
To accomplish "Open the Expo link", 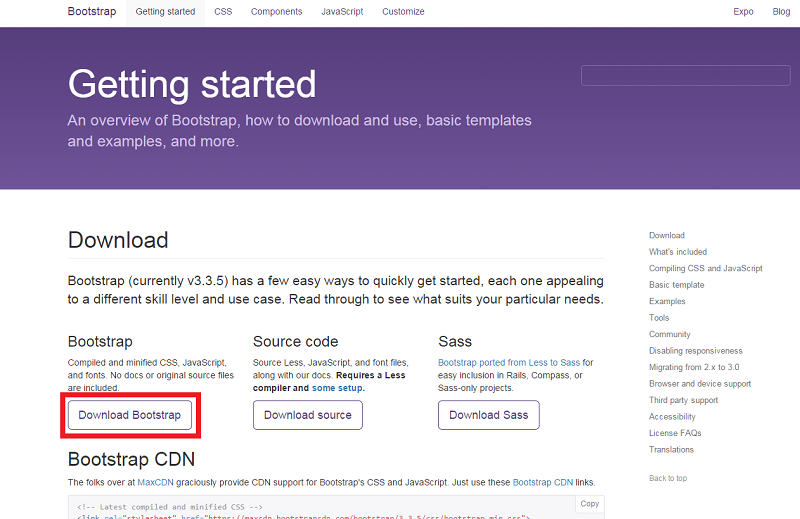I will [743, 12].
